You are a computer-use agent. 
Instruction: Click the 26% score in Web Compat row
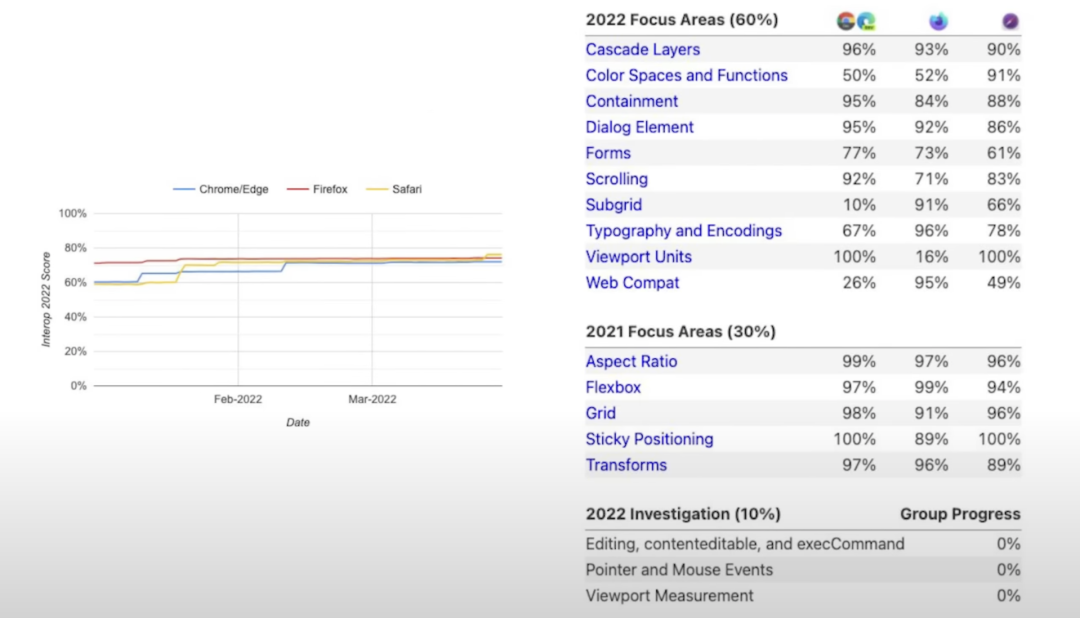coord(859,283)
